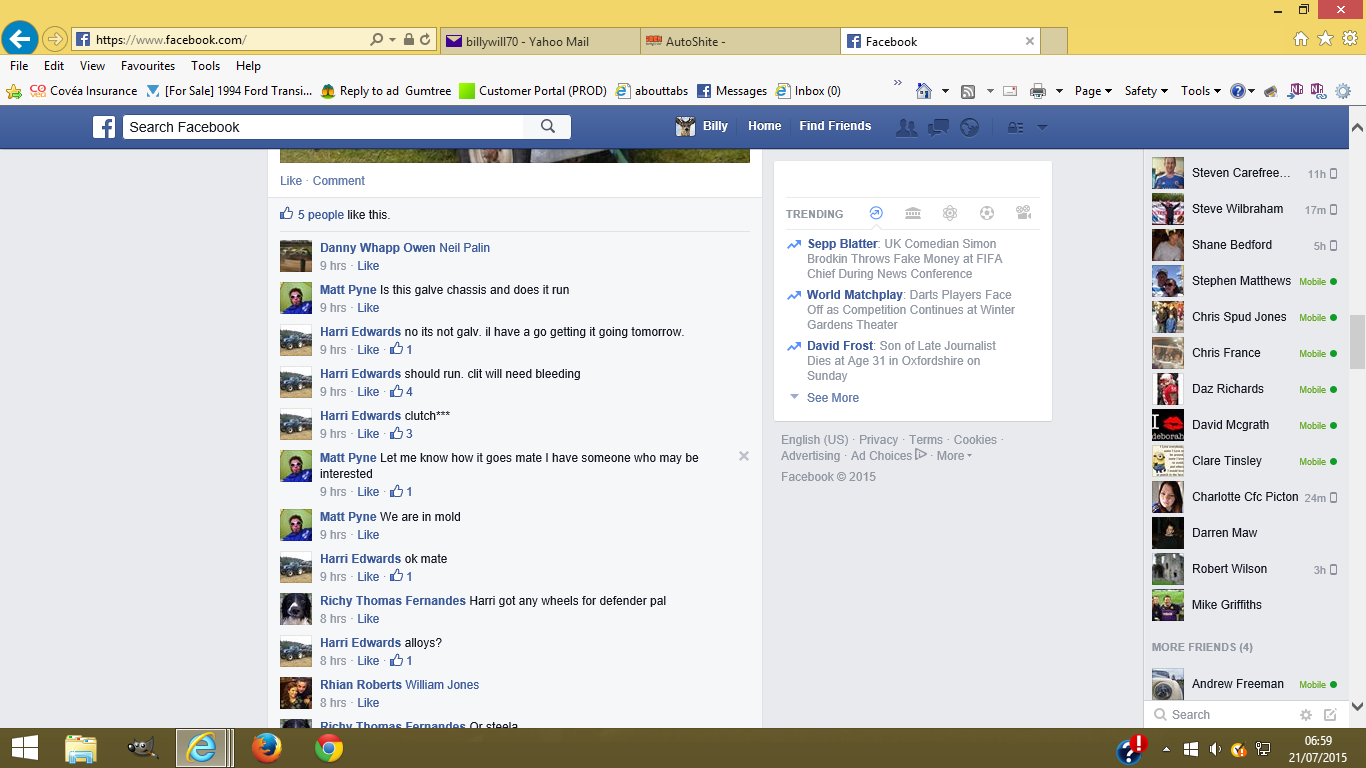Open Messages favorites bar bookmark
Image resolution: width=1366 pixels, height=768 pixels.
[732, 91]
